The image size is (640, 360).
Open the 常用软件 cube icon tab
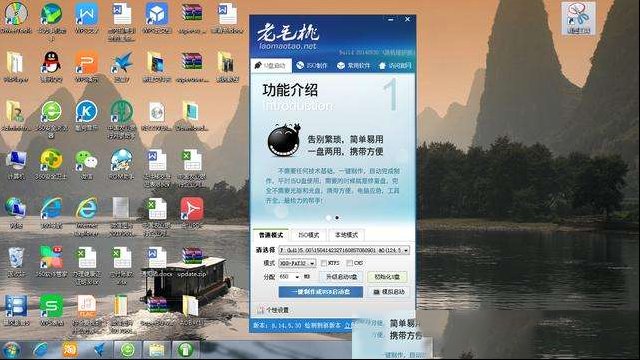click(x=353, y=65)
